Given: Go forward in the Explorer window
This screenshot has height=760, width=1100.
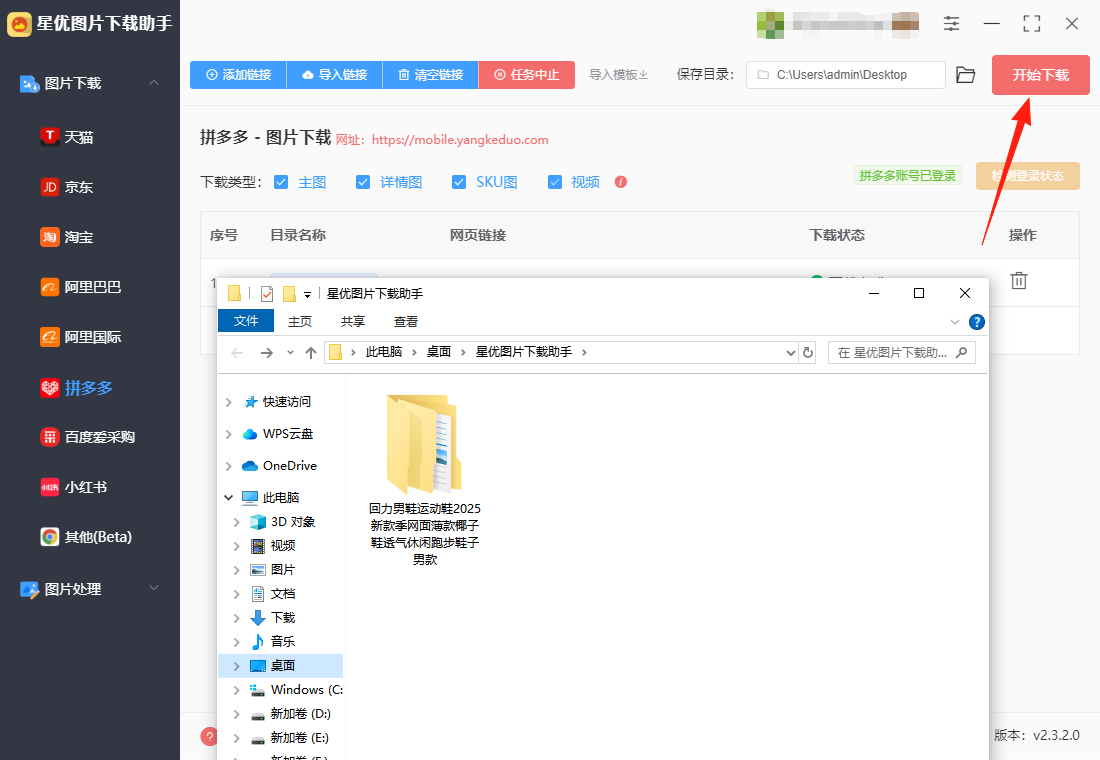Looking at the screenshot, I should [x=267, y=353].
